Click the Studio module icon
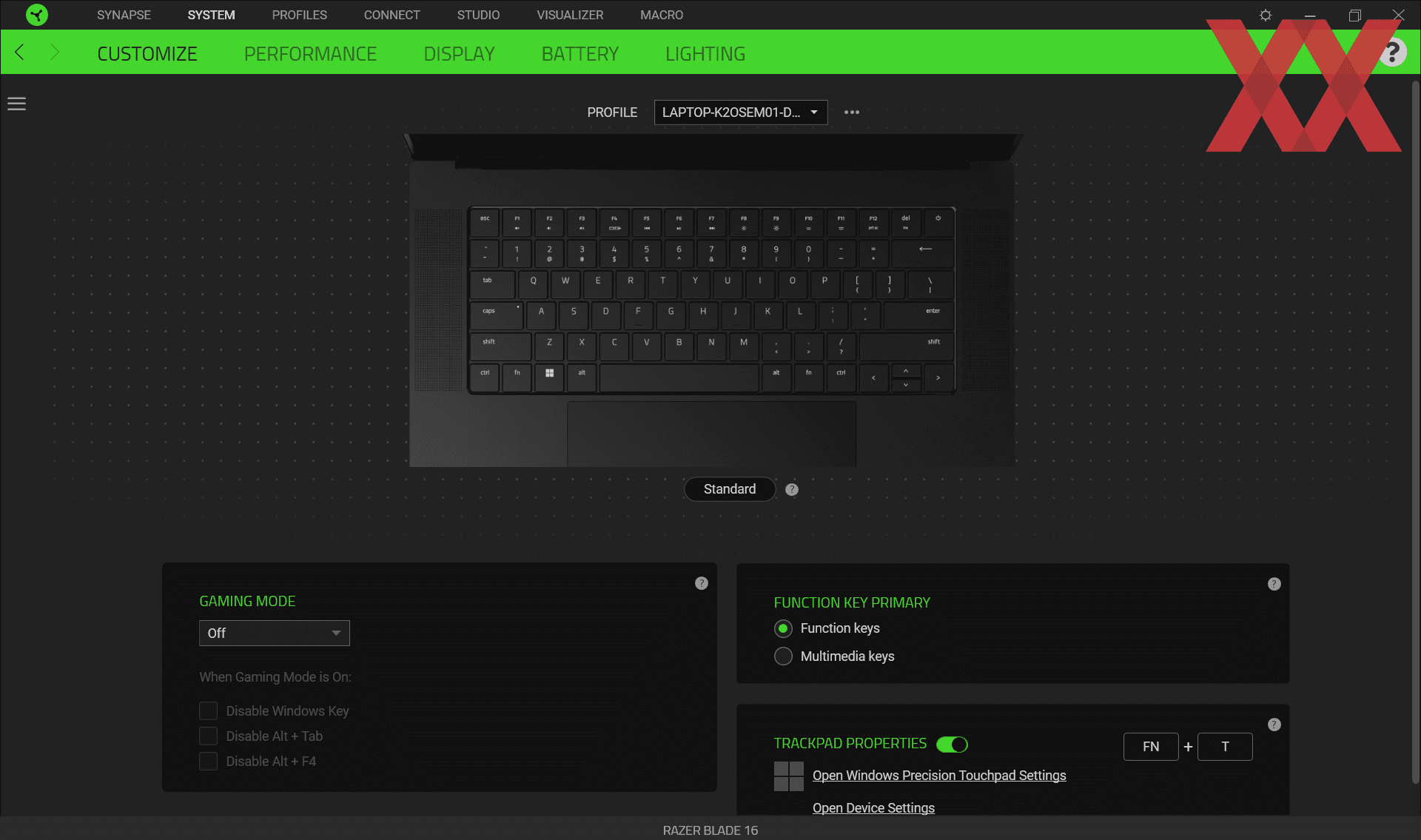 478,15
